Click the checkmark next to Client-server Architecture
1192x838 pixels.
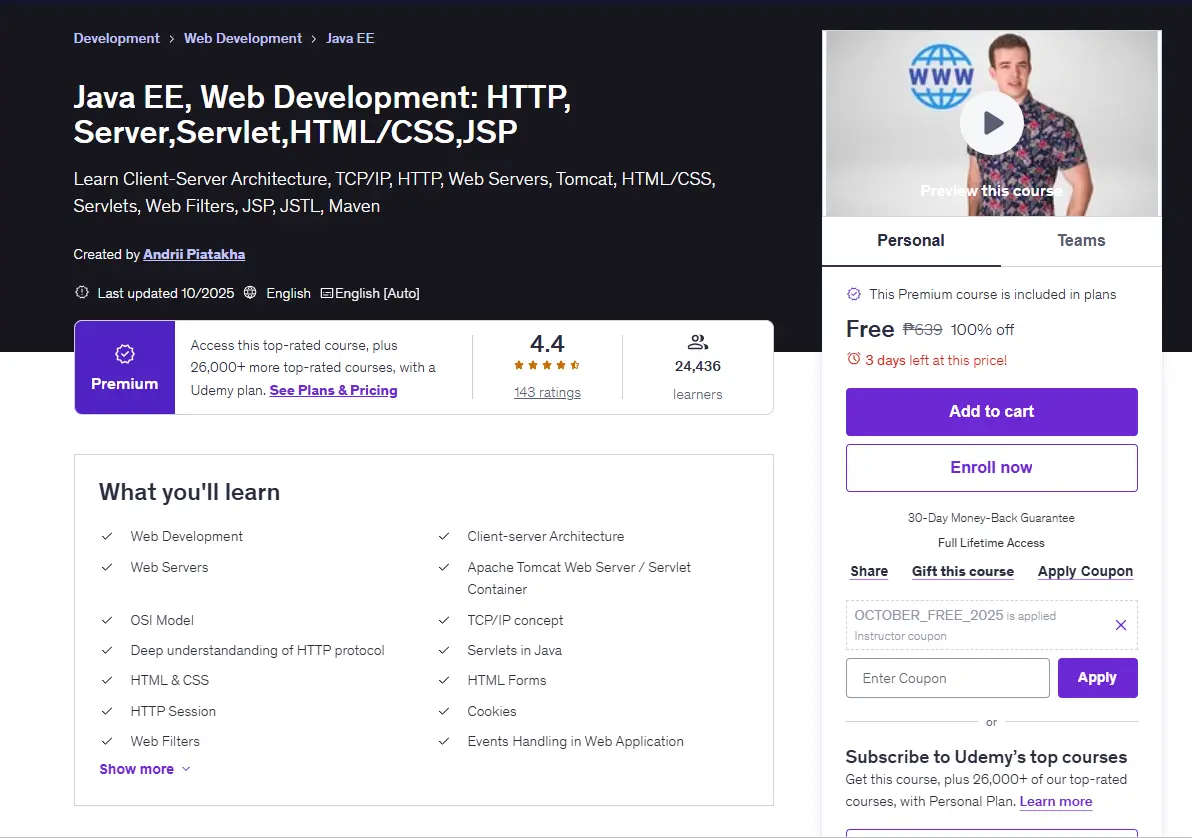point(444,536)
